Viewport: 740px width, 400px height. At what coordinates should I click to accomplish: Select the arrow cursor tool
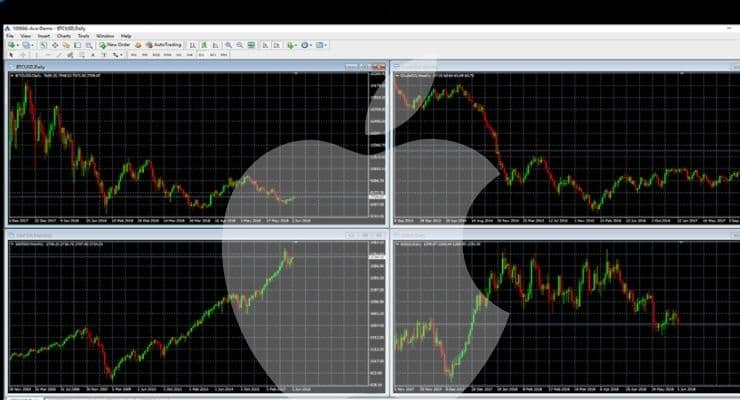[11, 55]
